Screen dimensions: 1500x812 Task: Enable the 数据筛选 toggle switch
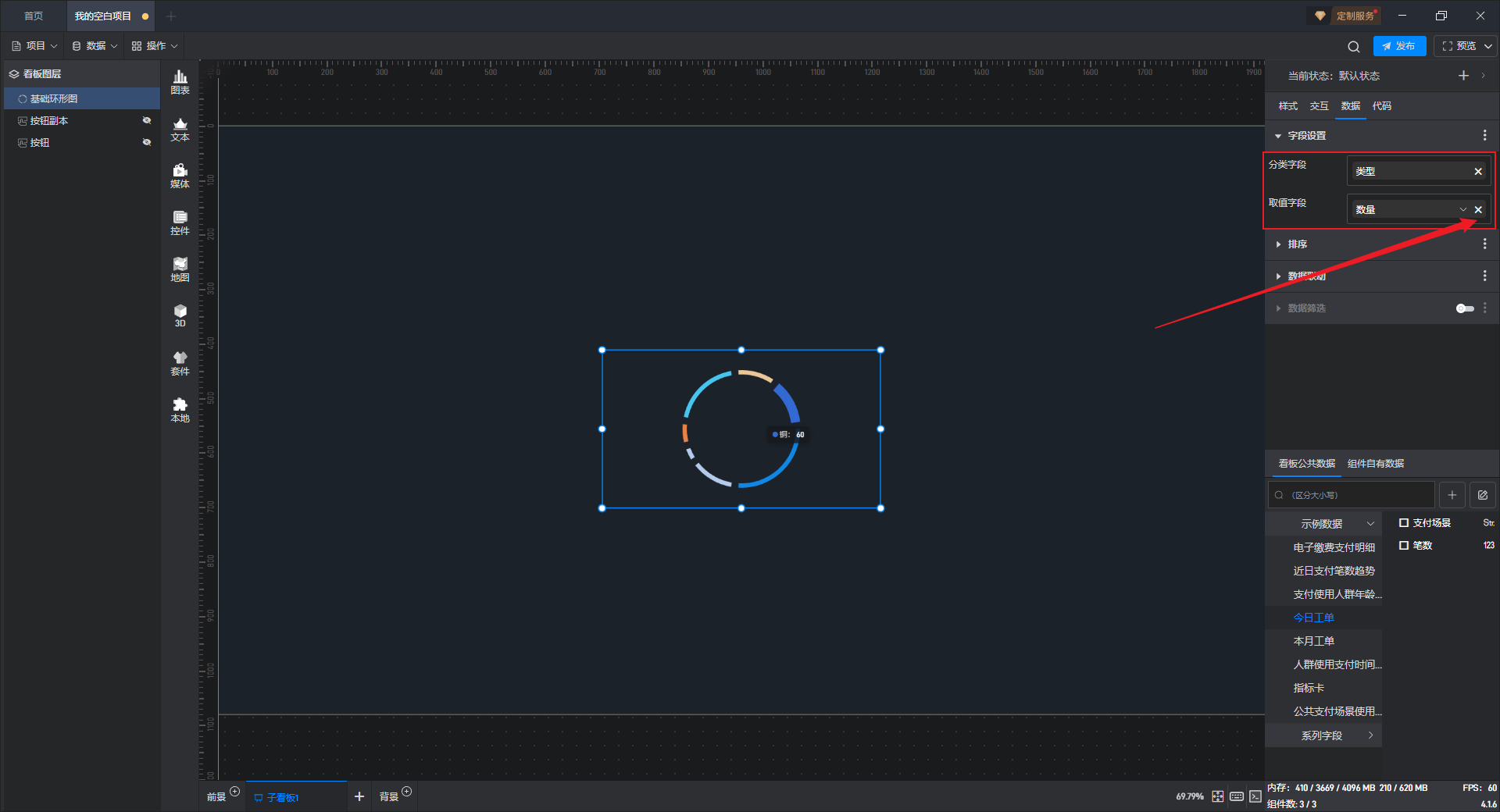1464,308
